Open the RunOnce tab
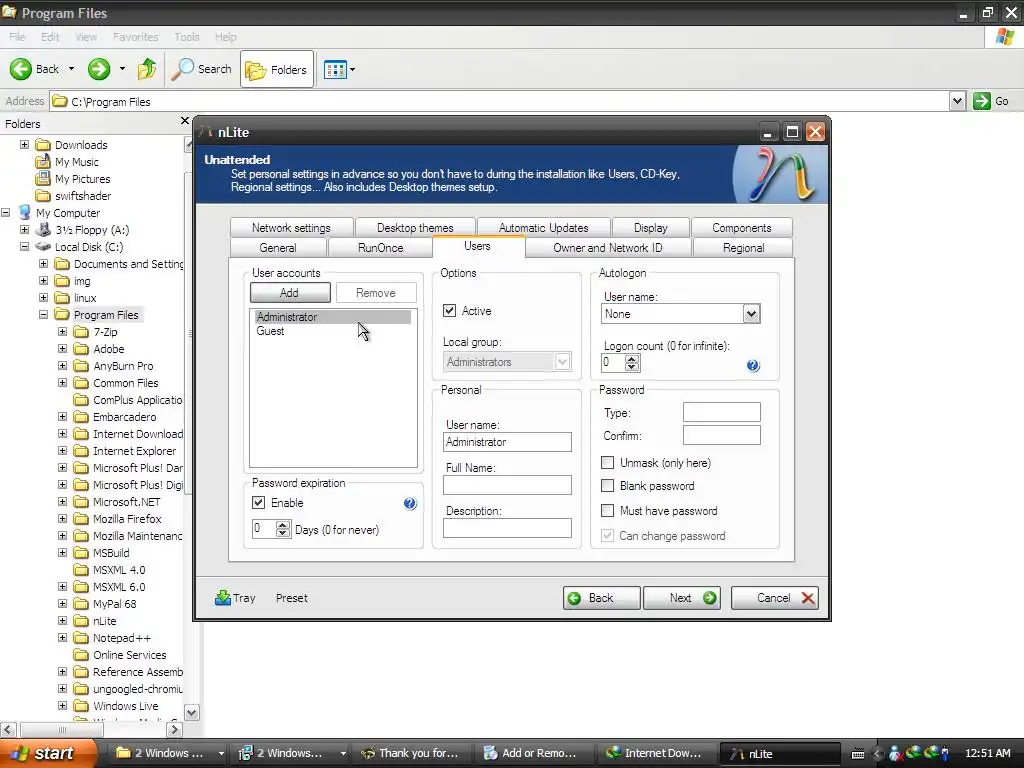Screen dimensions: 1024x768 [380, 248]
